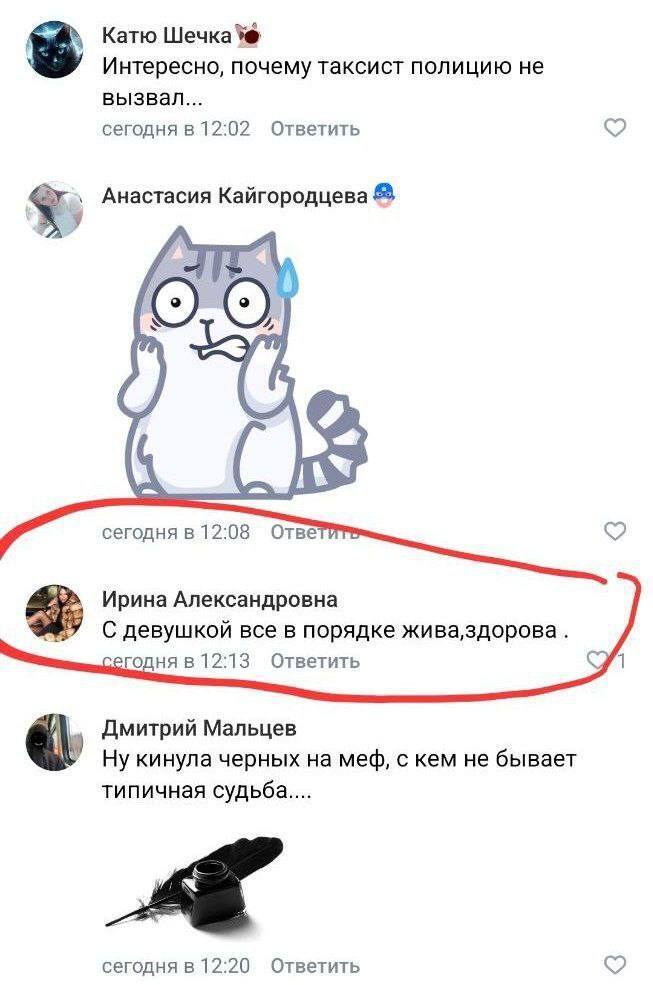The width and height of the screenshot is (653, 985).
Task: Open Катю Шечка's black cat avatar
Action: pyautogui.click(x=54, y=49)
